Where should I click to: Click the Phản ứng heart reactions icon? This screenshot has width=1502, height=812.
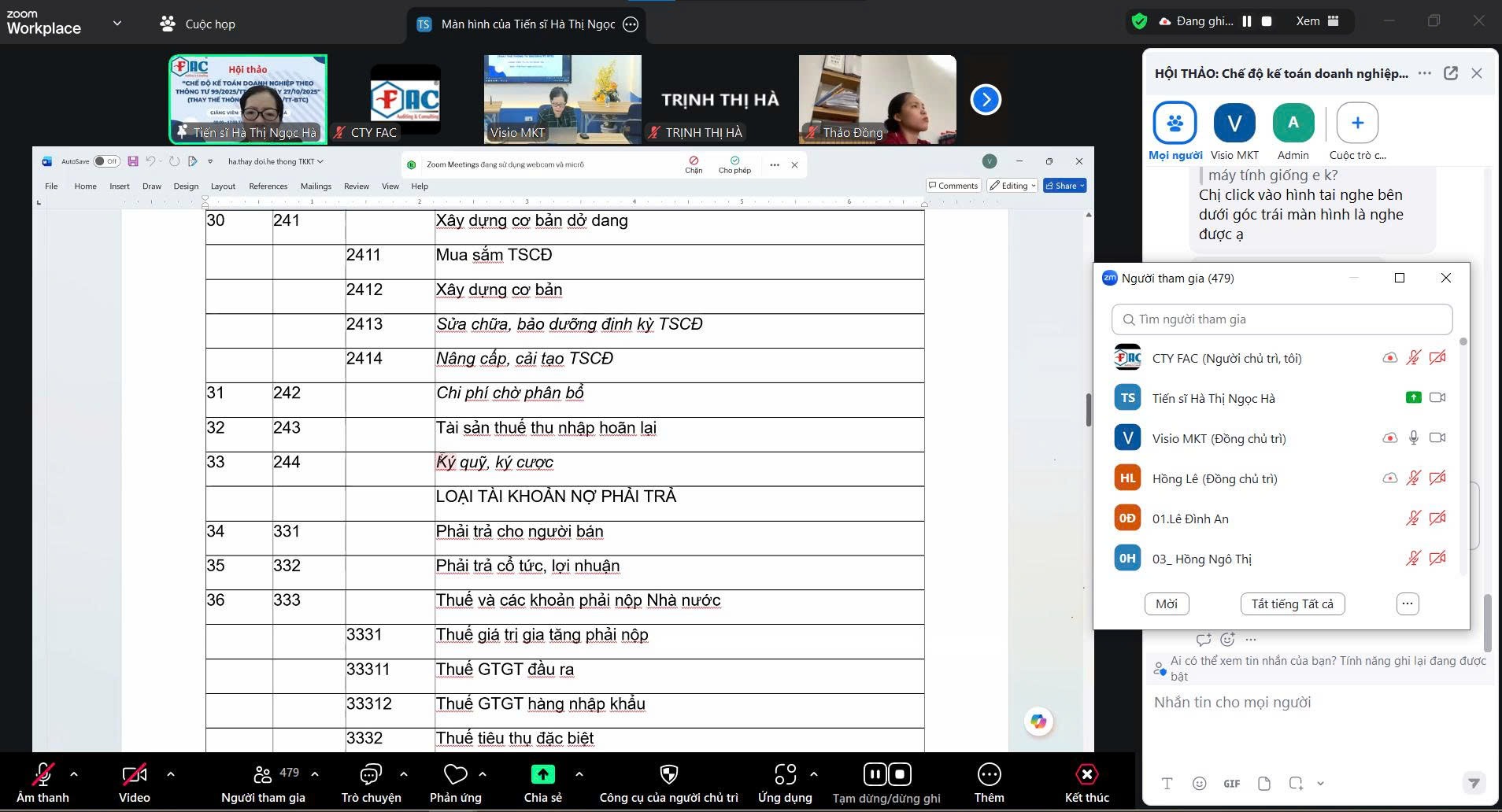click(455, 775)
